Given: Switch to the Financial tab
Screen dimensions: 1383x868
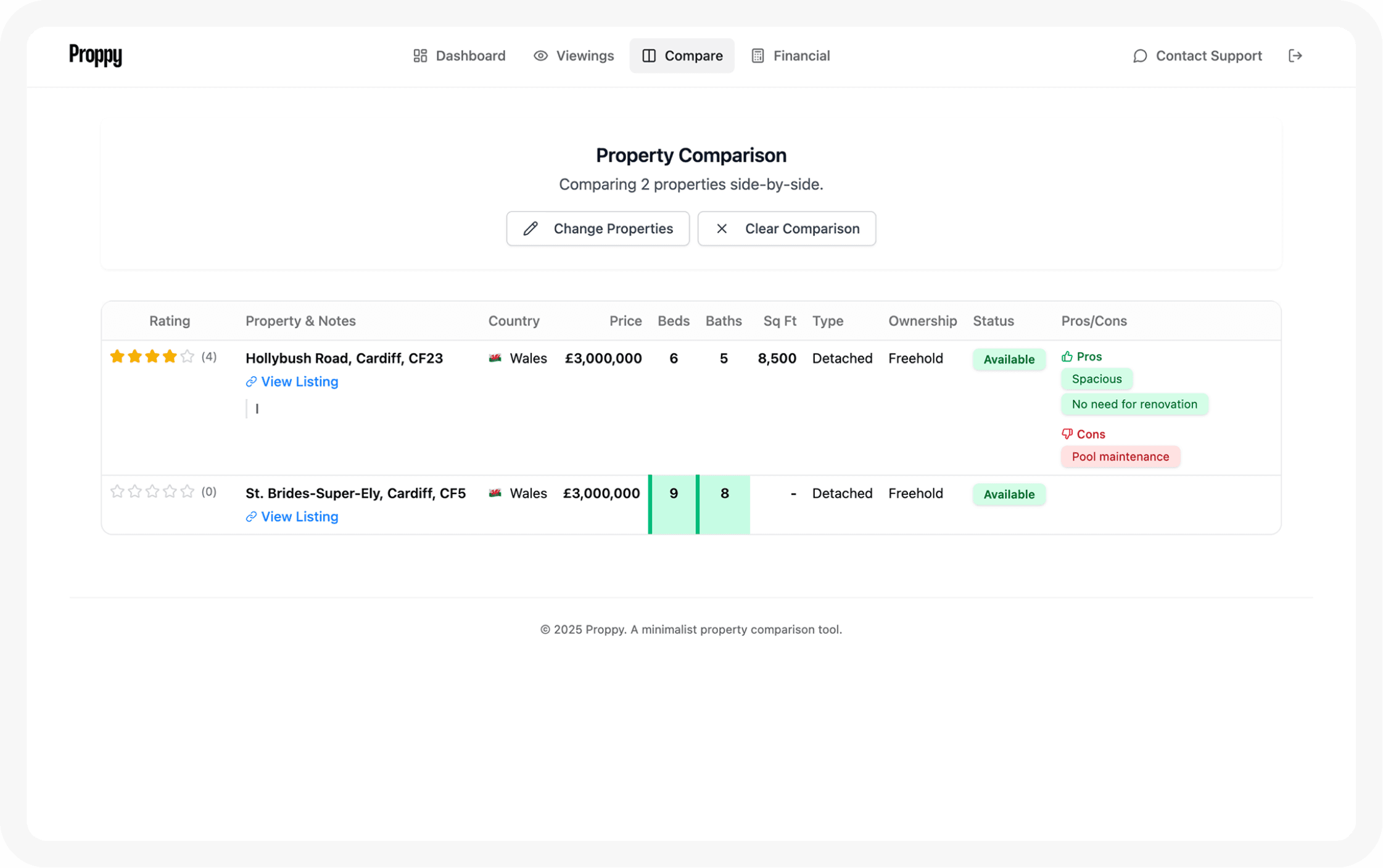Looking at the screenshot, I should (x=791, y=56).
